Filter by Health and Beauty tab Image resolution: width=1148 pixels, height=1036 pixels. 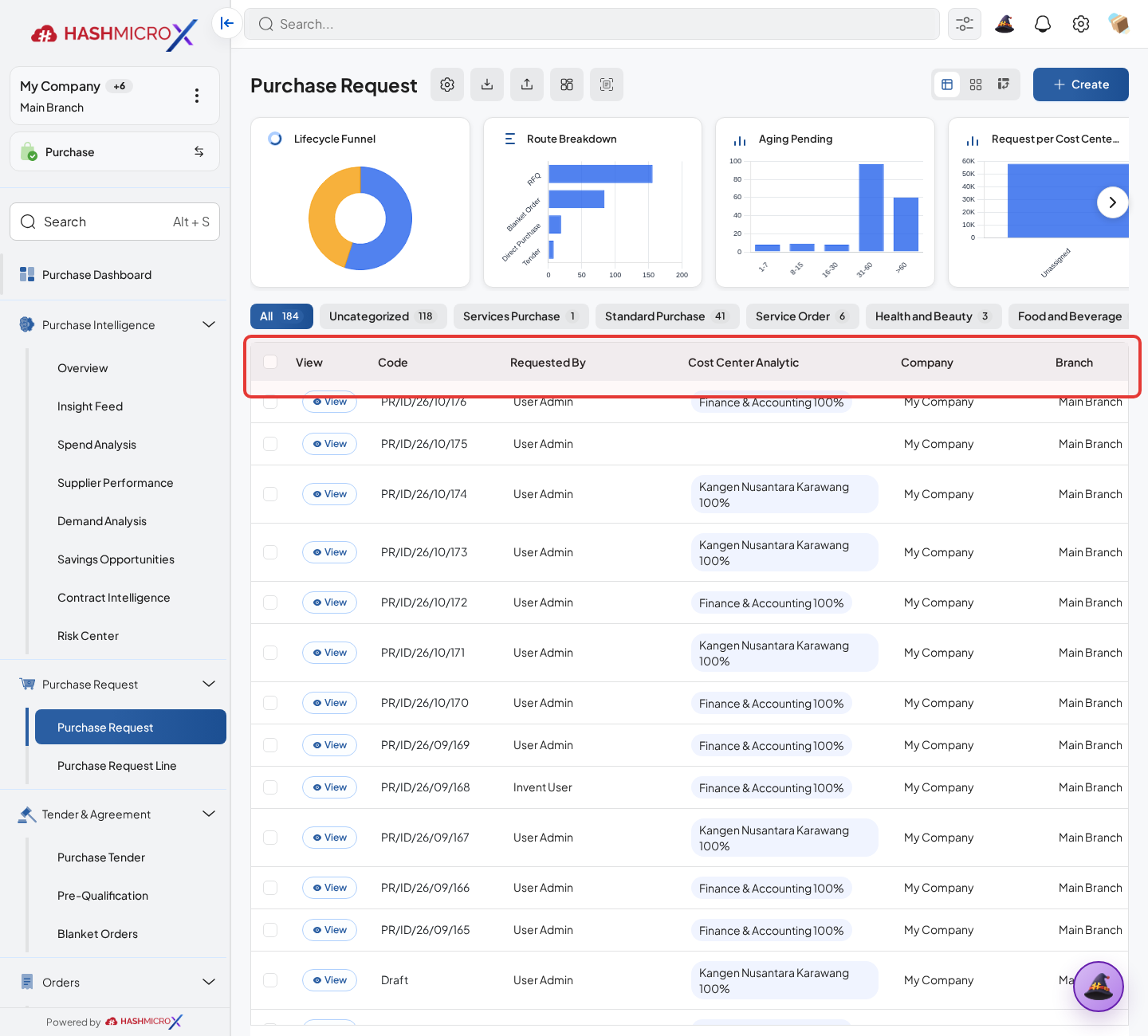pyautogui.click(x=934, y=316)
